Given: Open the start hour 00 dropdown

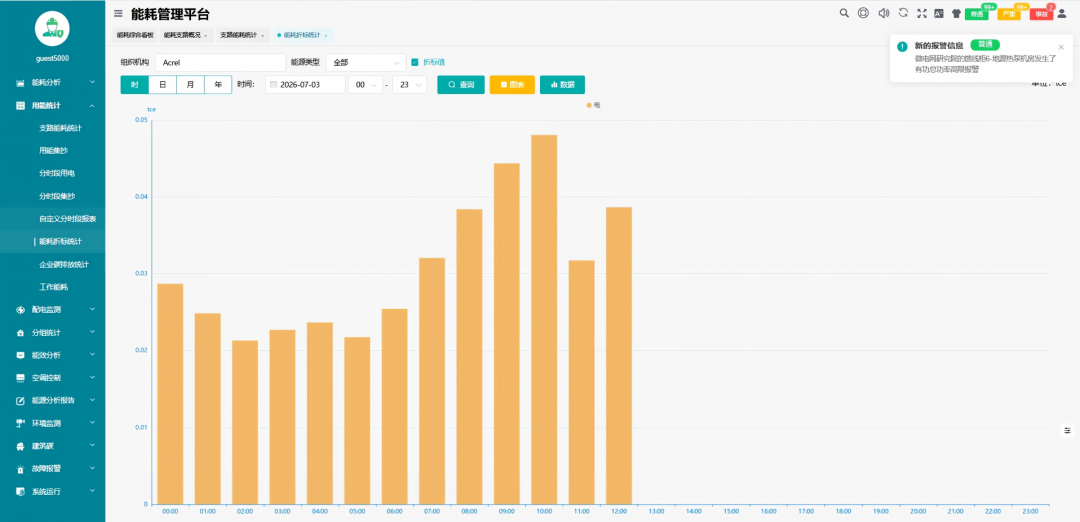Looking at the screenshot, I should [x=366, y=85].
